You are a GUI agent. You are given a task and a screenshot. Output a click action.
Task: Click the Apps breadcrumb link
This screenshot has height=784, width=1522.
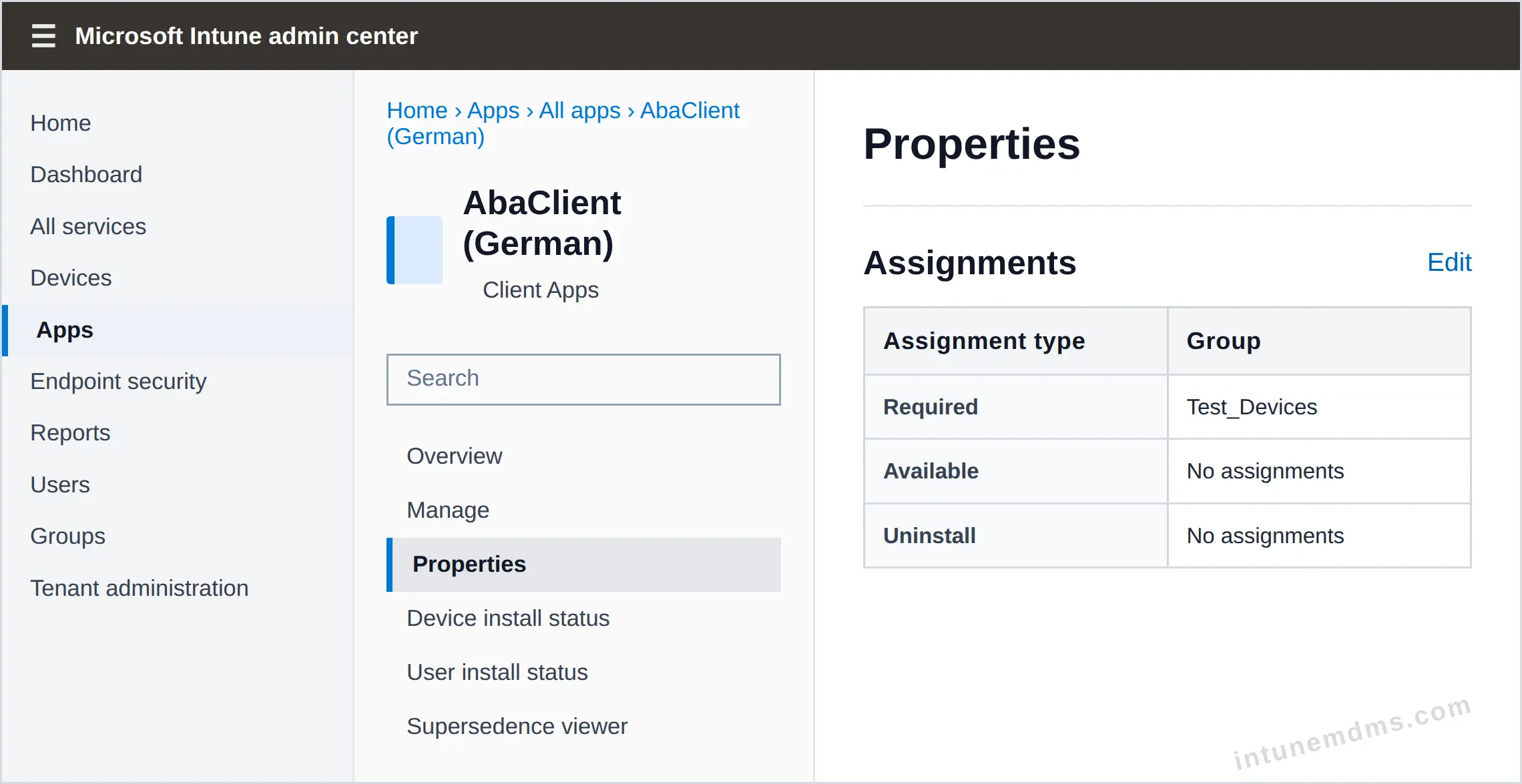pos(493,110)
